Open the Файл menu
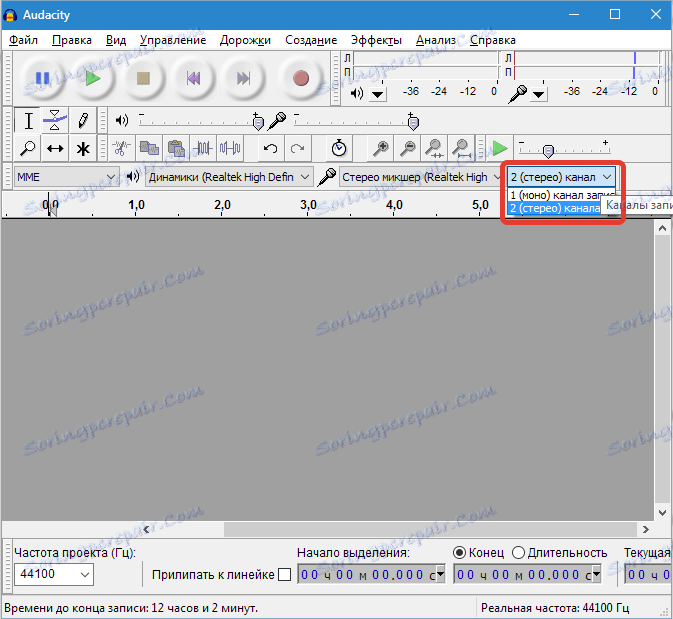The width and height of the screenshot is (673, 619). pyautogui.click(x=24, y=40)
